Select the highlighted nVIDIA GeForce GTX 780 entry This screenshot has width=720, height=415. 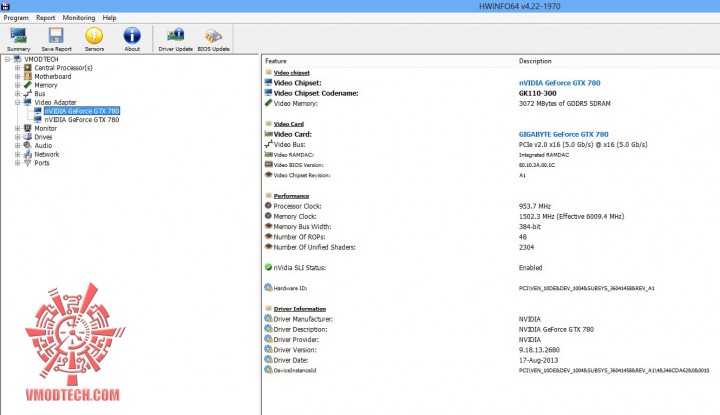(x=82, y=111)
